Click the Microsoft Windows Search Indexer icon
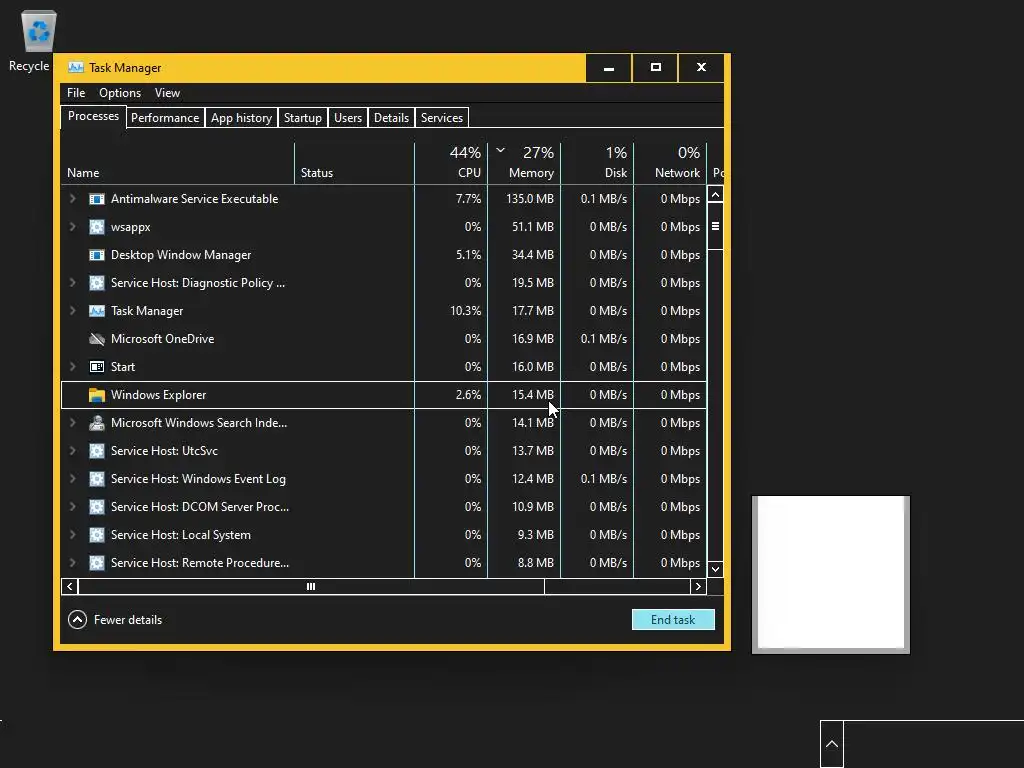The height and width of the screenshot is (768, 1024). (x=97, y=423)
